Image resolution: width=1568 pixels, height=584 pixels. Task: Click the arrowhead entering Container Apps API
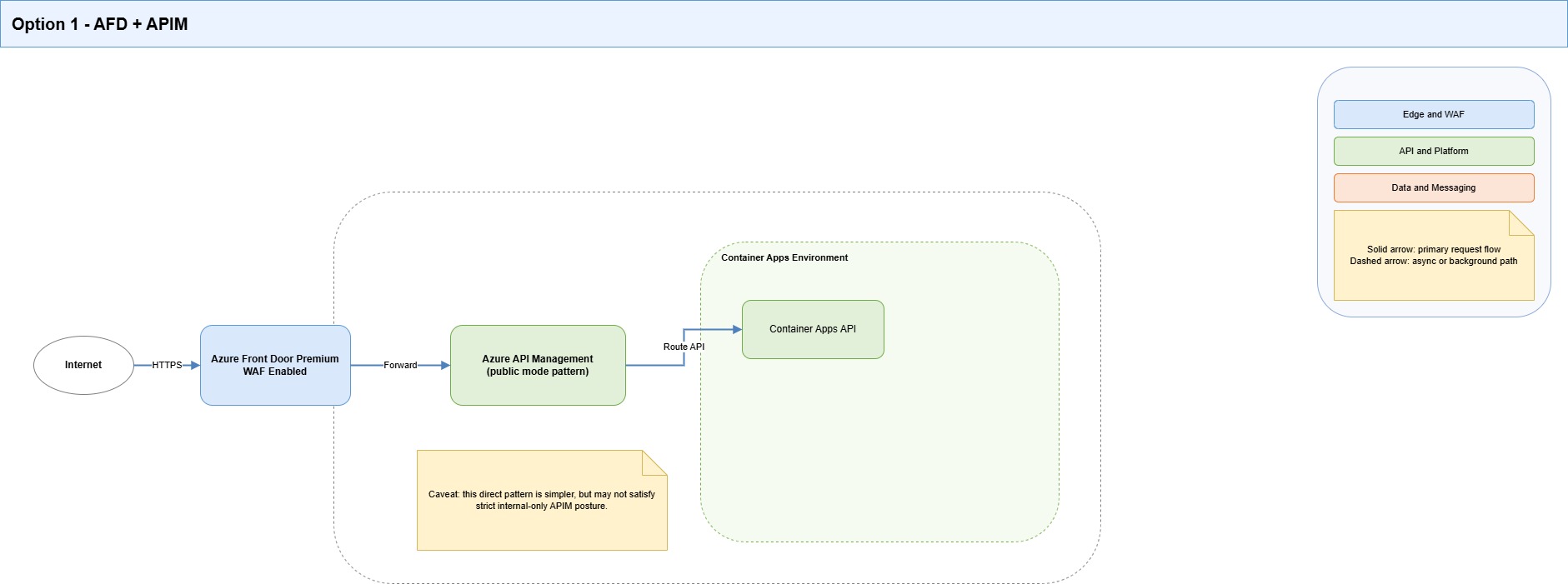[737, 329]
